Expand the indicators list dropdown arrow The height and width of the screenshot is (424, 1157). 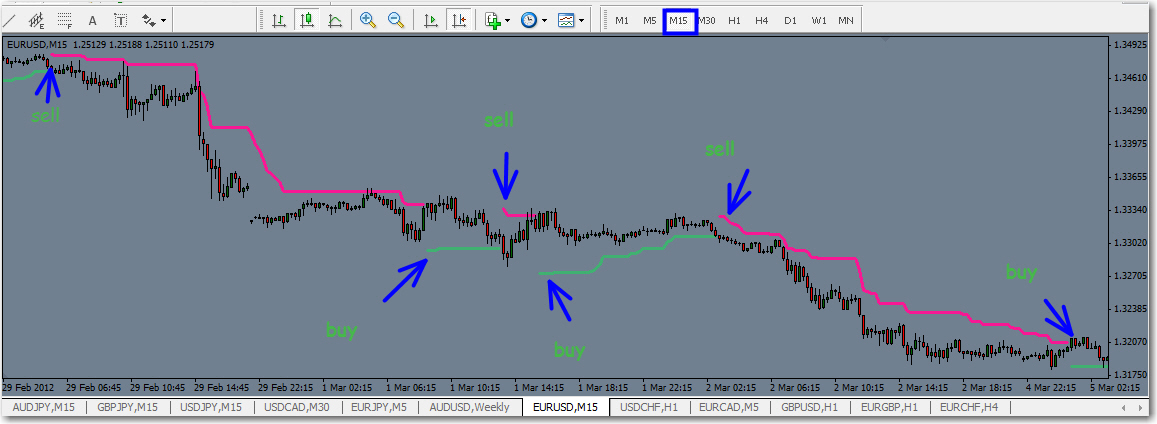pos(508,21)
